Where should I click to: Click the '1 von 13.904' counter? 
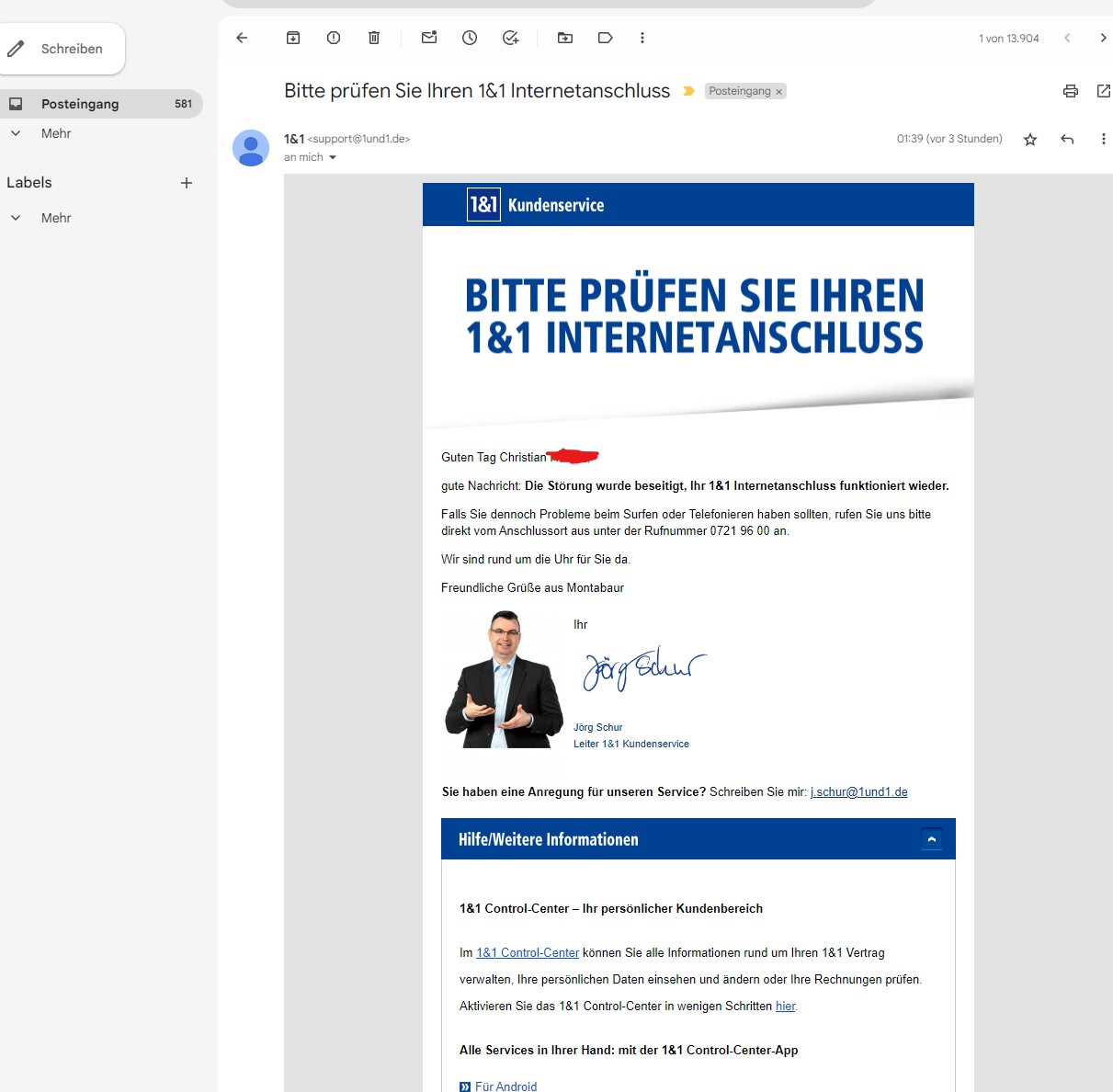1008,39
